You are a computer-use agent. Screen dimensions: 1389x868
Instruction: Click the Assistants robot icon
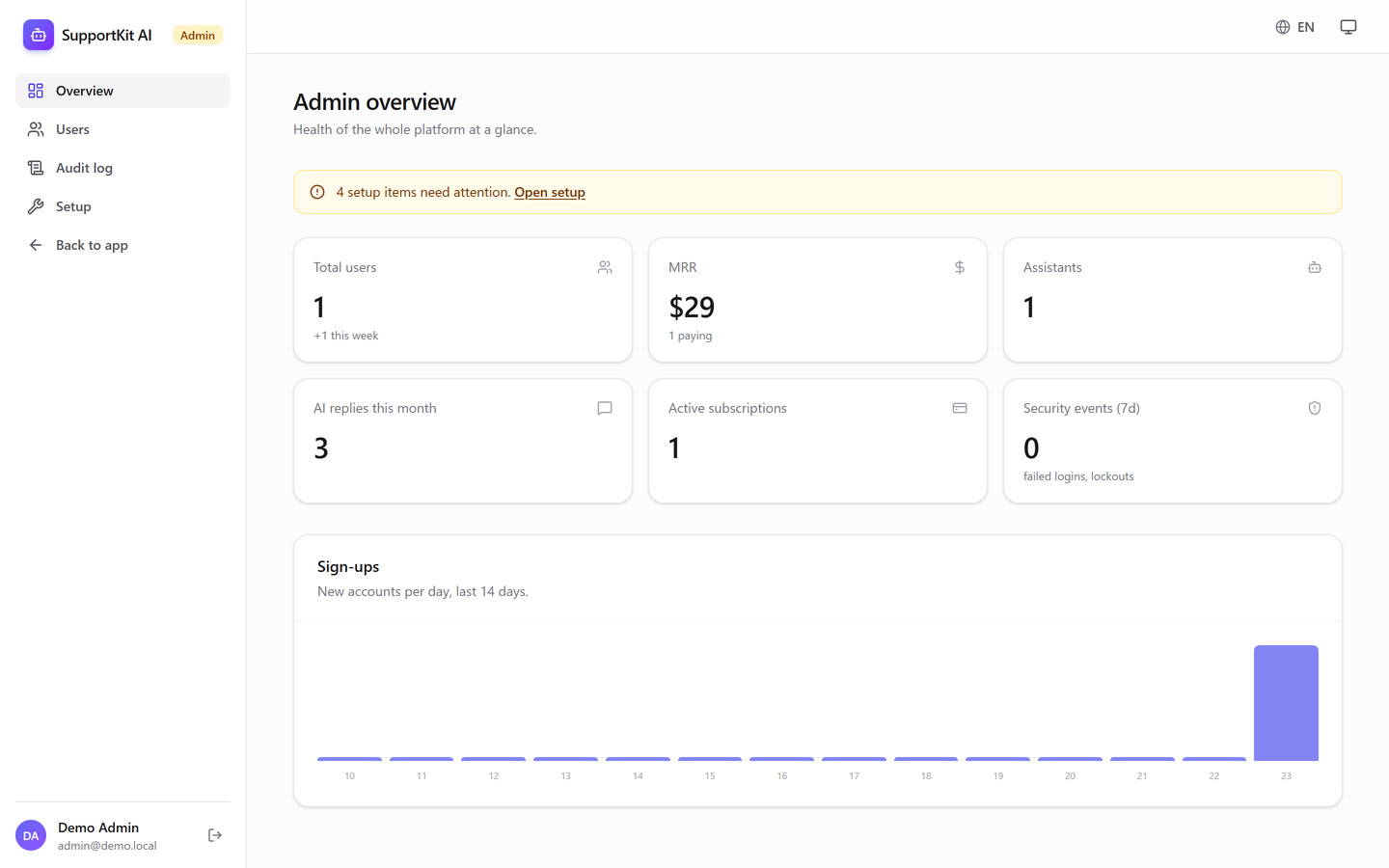pyautogui.click(x=1315, y=267)
